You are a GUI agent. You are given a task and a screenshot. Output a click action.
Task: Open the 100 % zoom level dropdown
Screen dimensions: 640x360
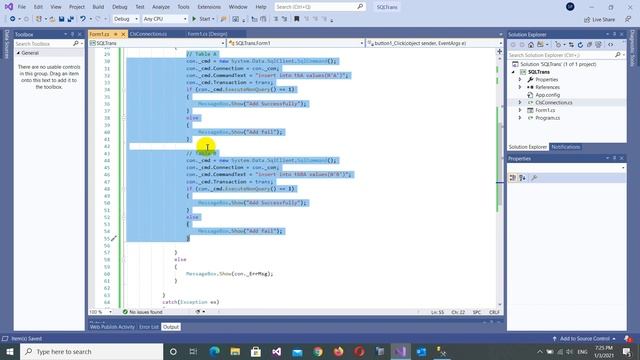(100, 312)
